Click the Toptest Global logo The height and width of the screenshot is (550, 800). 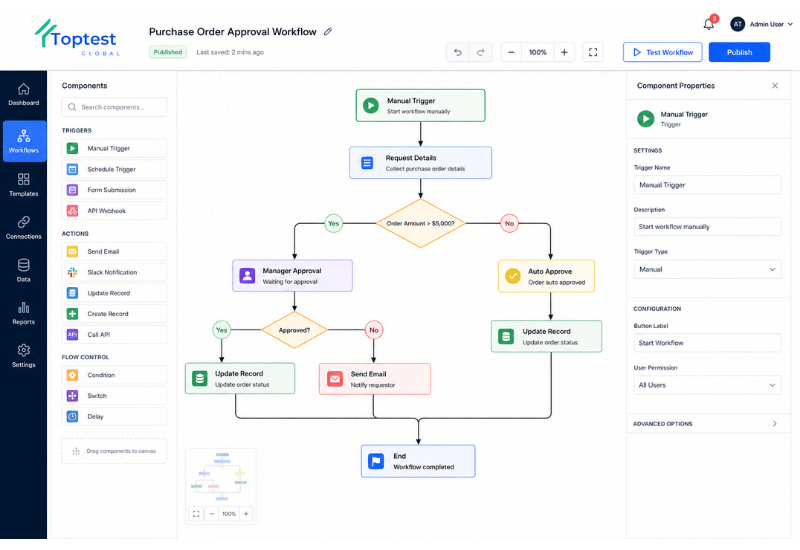77,37
